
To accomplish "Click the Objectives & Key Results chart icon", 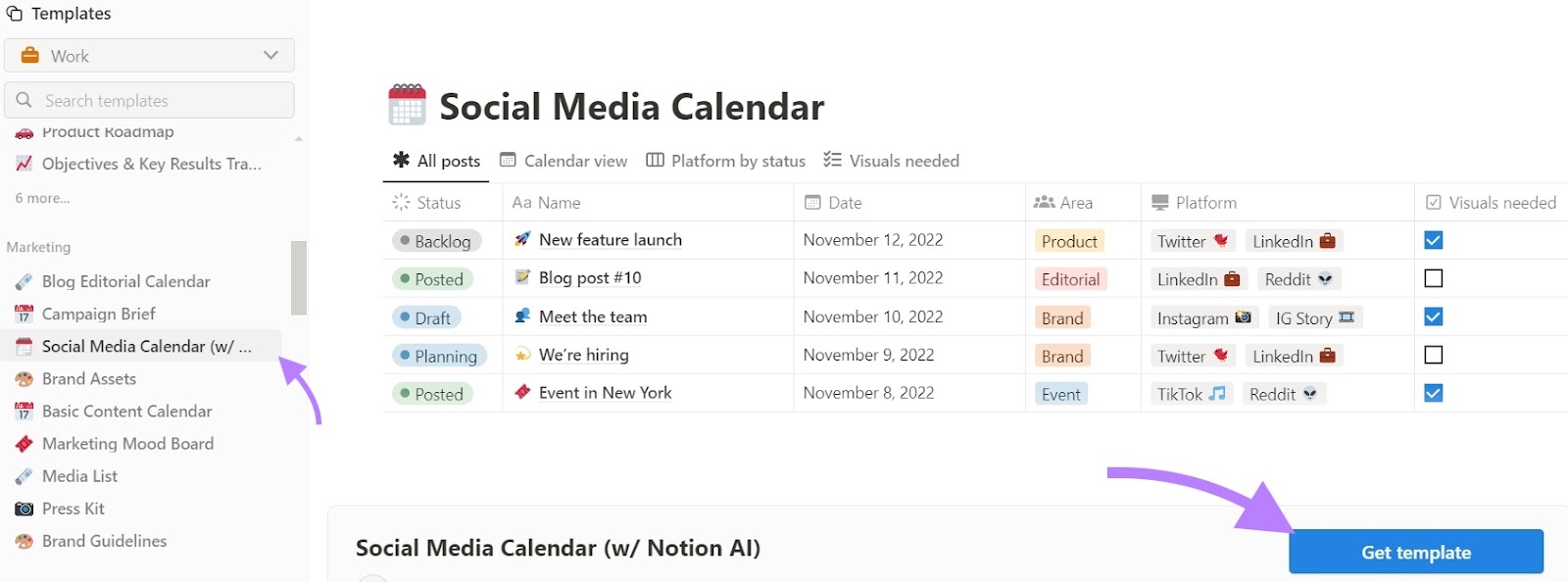I will tap(24, 164).
